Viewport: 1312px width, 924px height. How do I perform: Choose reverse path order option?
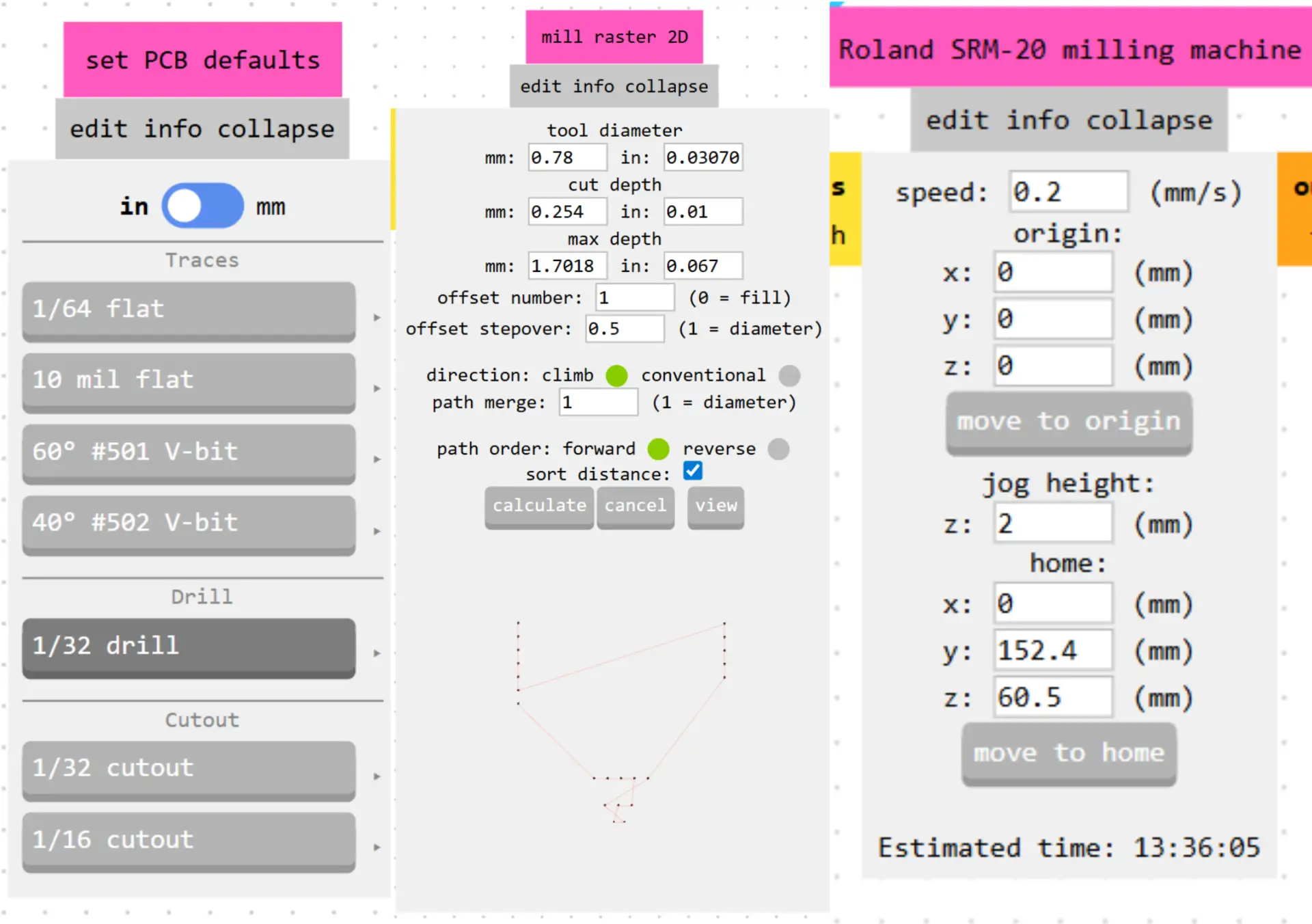click(x=778, y=449)
